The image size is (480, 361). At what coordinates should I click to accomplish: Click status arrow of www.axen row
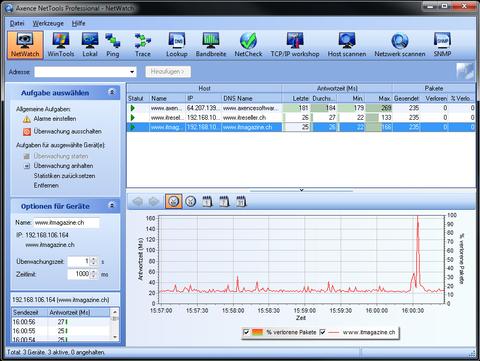133,108
